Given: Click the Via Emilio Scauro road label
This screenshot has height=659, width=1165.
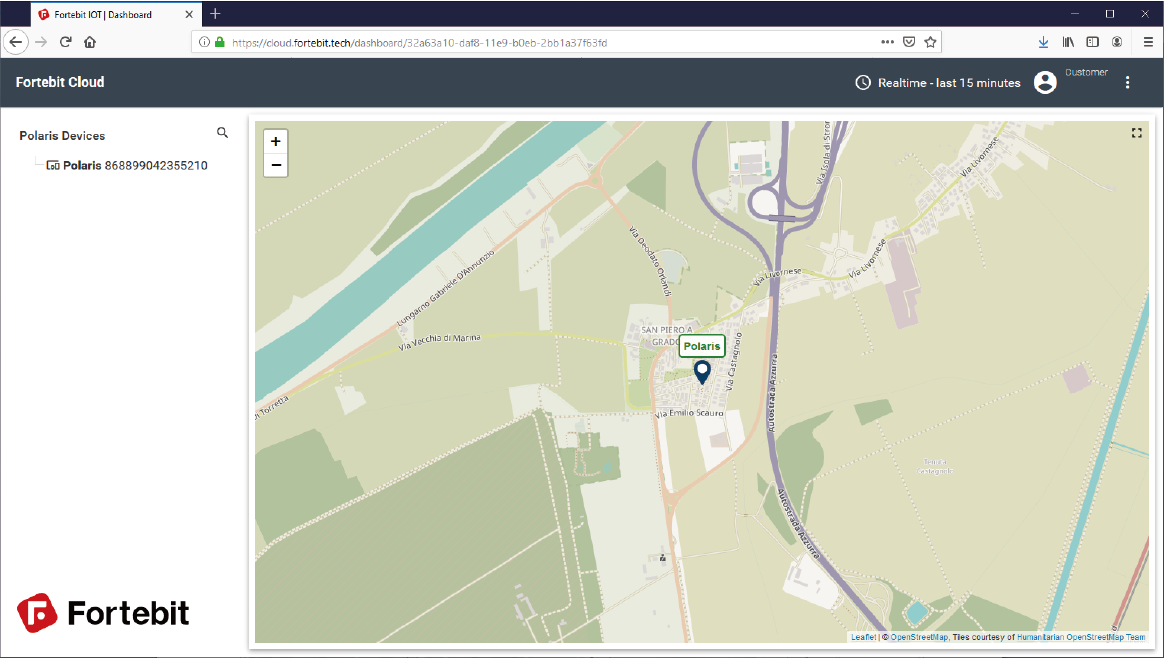Looking at the screenshot, I should coord(689,414).
